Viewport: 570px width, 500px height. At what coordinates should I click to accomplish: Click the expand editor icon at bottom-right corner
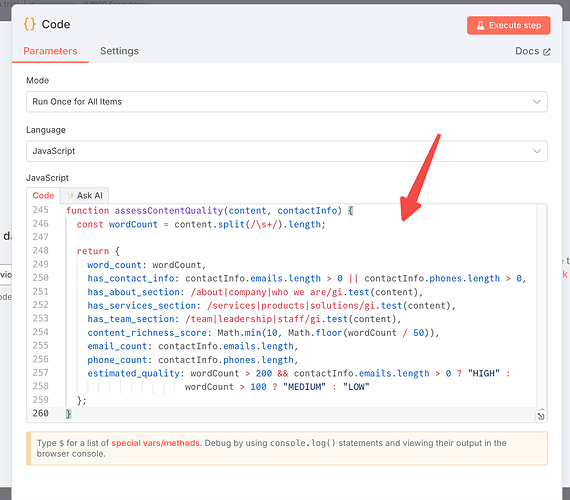click(541, 416)
